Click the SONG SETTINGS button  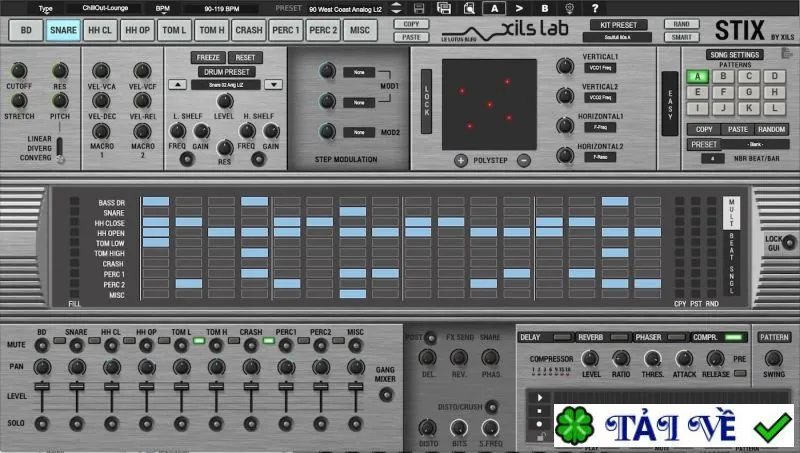[x=735, y=55]
